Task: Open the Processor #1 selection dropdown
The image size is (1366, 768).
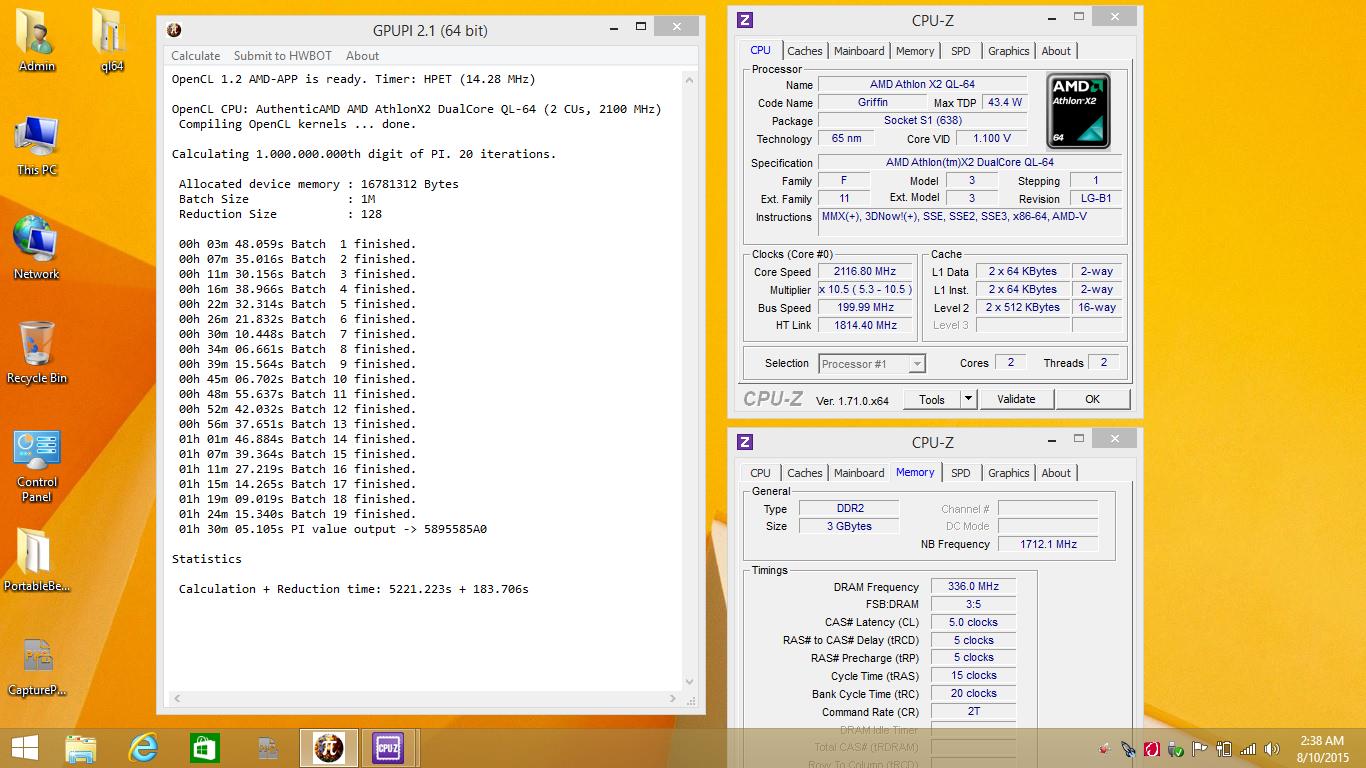Action: point(872,364)
